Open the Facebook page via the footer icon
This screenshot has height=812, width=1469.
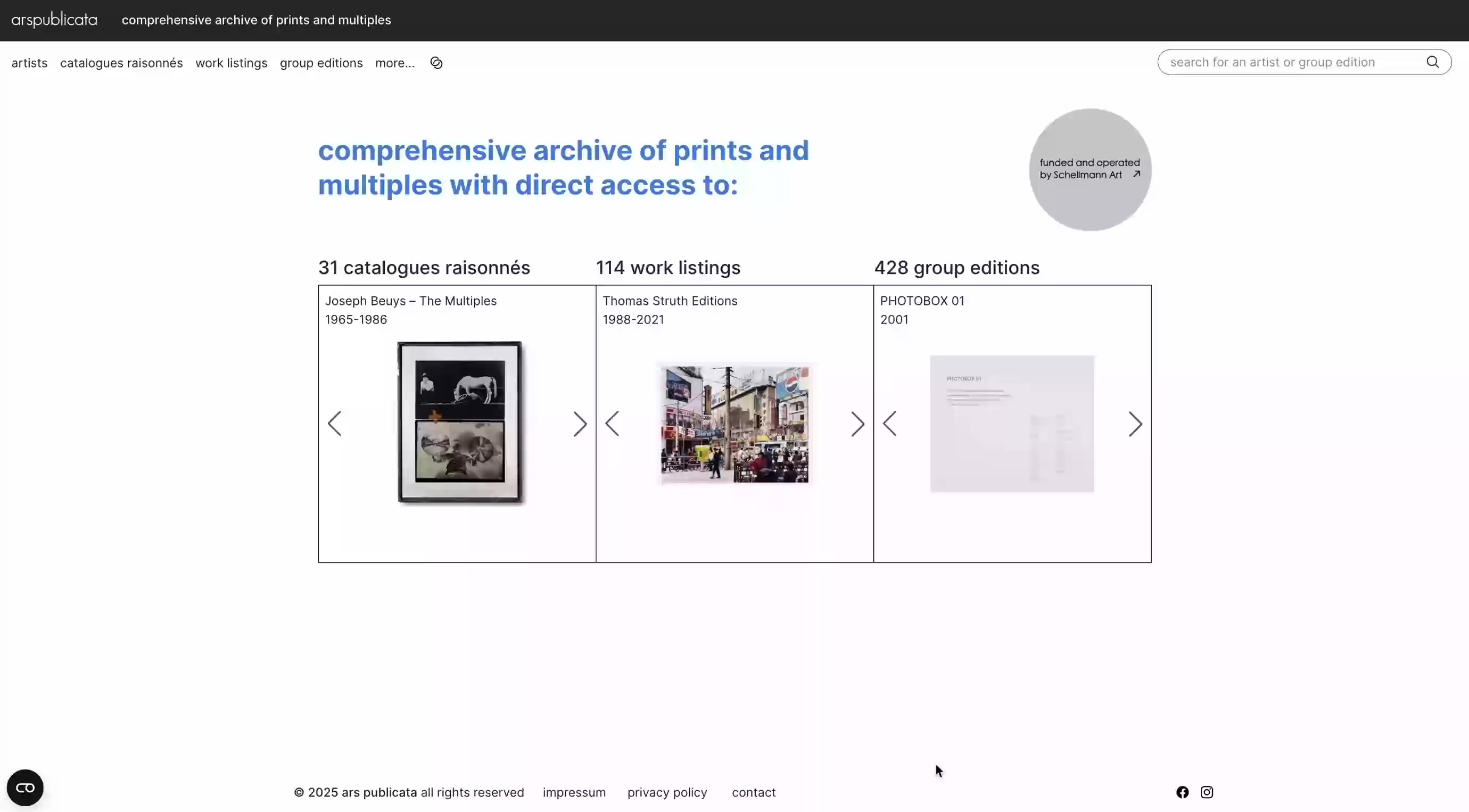(1182, 793)
